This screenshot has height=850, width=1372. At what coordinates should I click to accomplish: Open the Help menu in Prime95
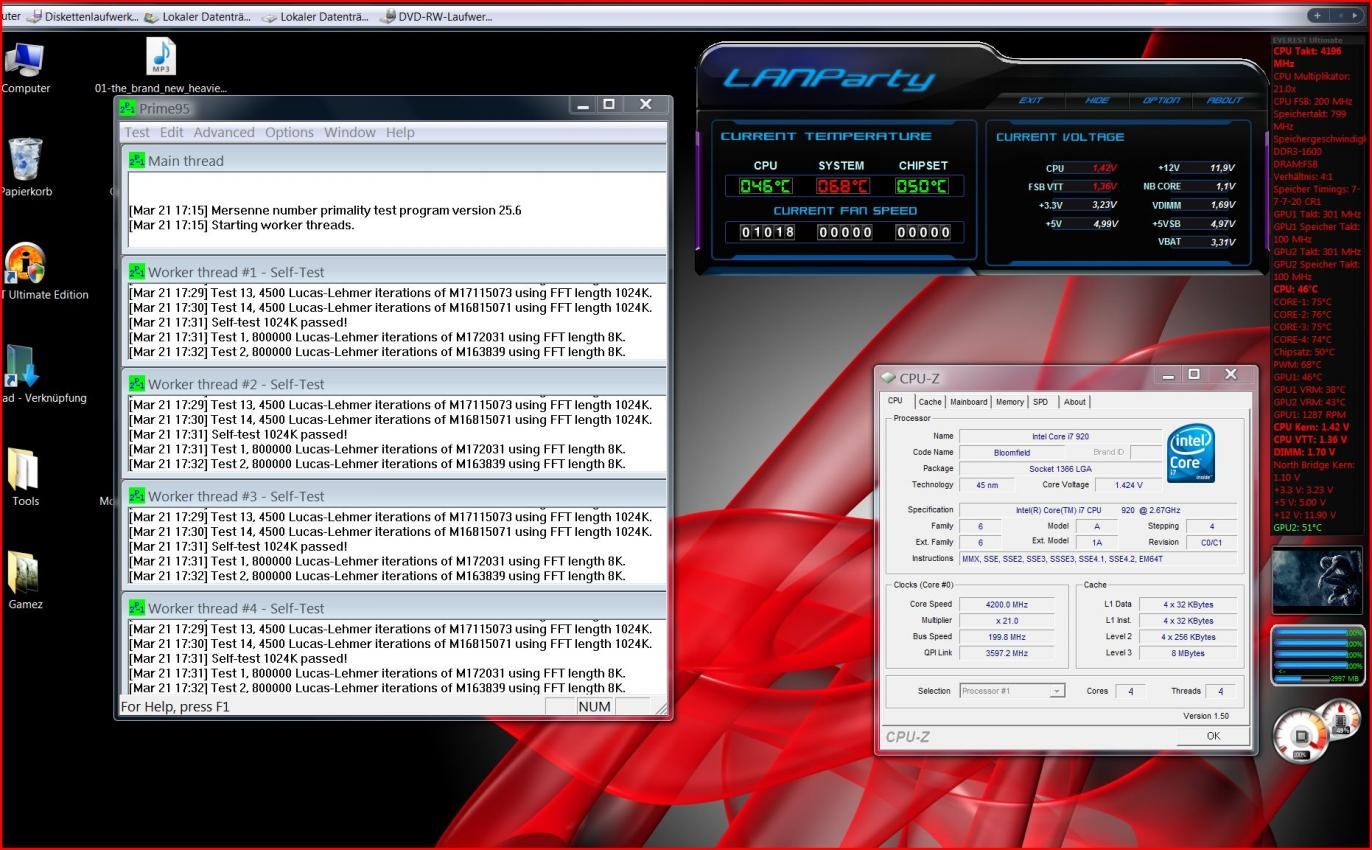point(400,132)
